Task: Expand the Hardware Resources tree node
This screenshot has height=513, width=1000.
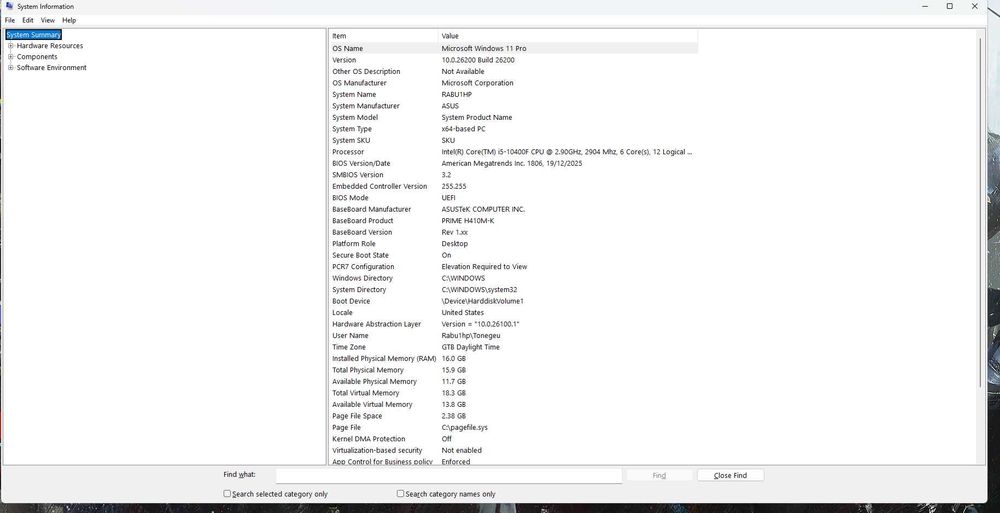Action: pos(10,46)
